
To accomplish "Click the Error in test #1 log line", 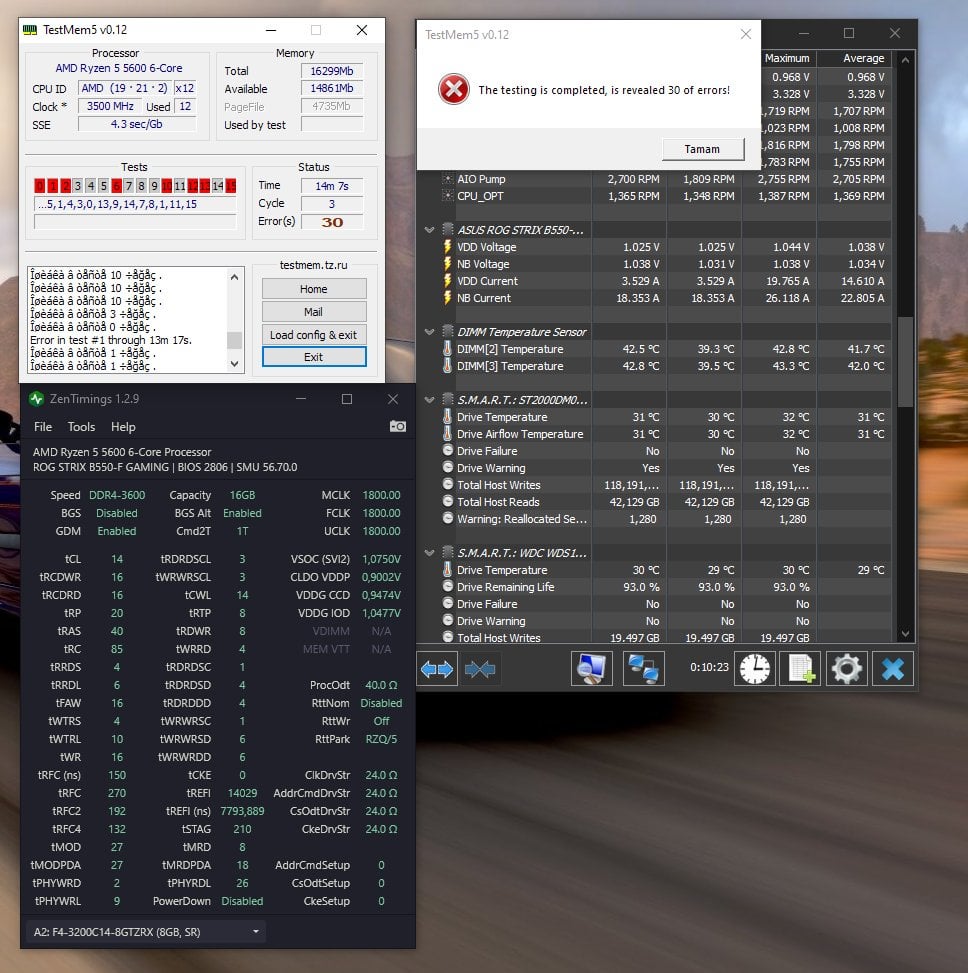I will coord(111,340).
